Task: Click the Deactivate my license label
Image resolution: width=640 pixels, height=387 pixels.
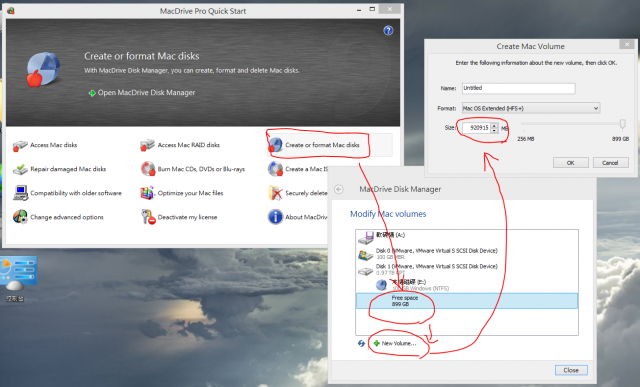Action: [187, 217]
